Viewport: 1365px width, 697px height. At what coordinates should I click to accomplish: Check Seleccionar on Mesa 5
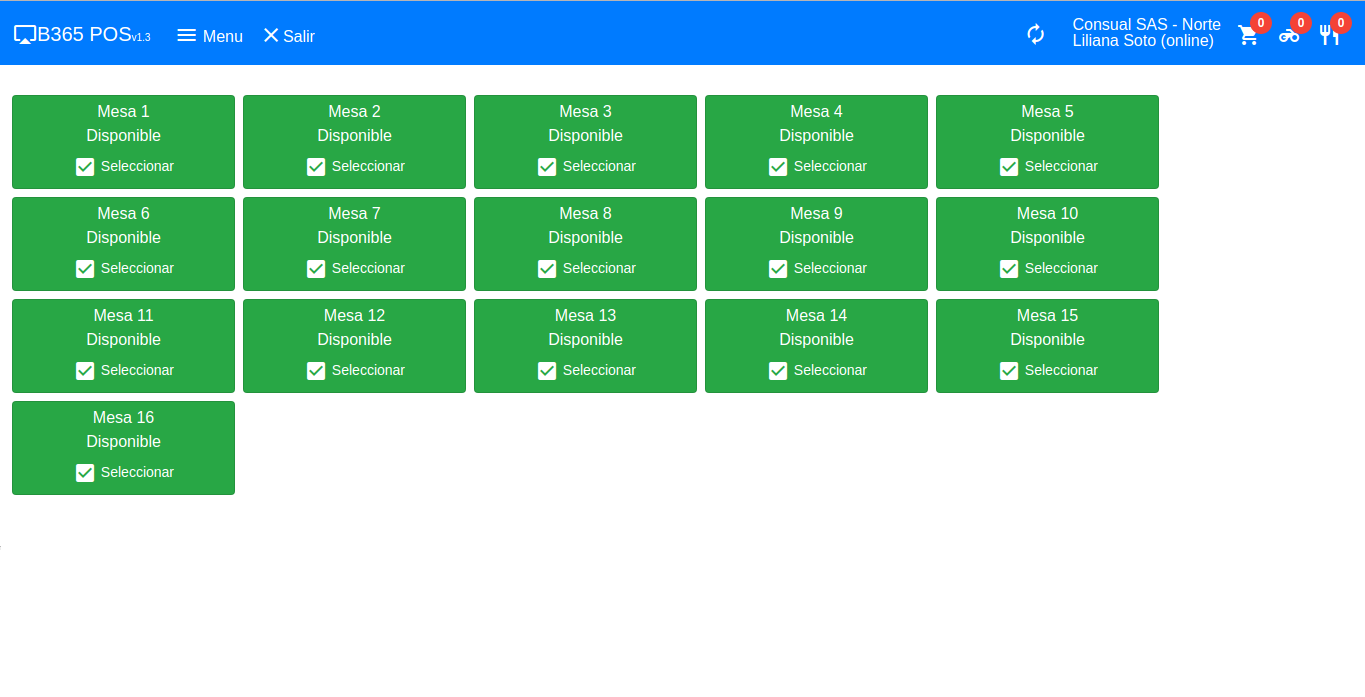click(1049, 167)
